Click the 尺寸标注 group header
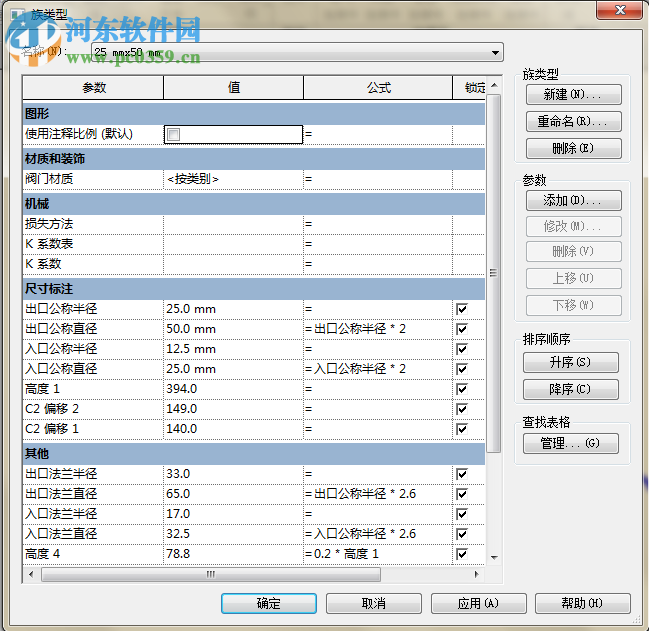649x631 pixels. 254,289
